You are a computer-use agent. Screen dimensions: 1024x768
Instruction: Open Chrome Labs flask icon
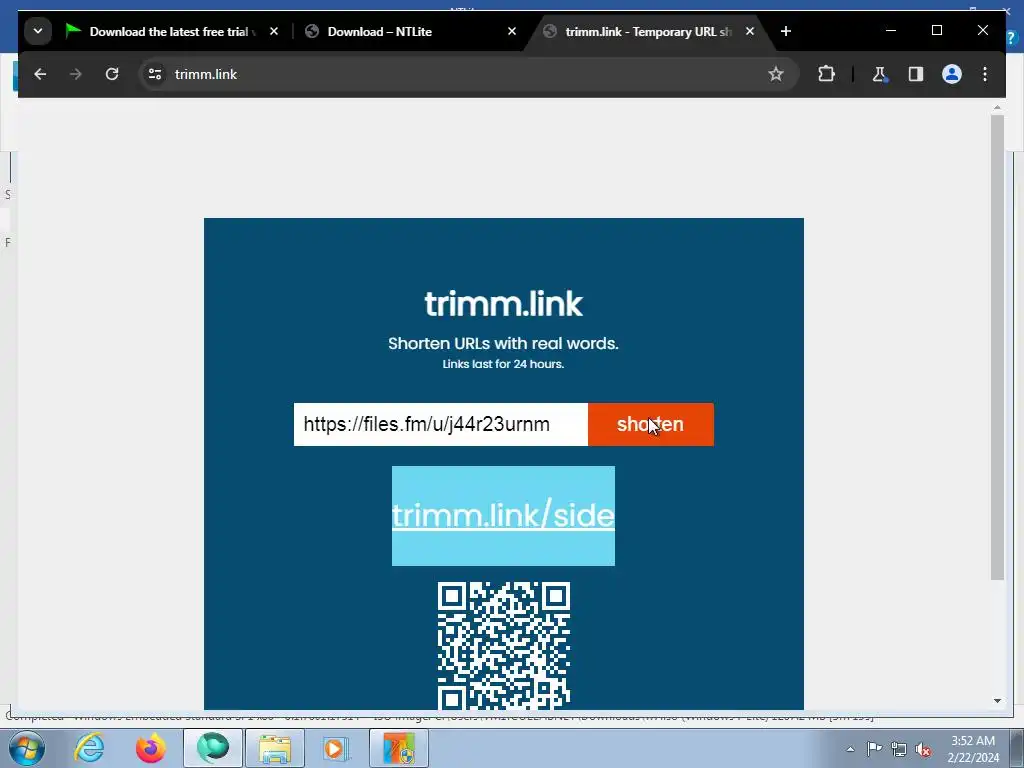[880, 74]
